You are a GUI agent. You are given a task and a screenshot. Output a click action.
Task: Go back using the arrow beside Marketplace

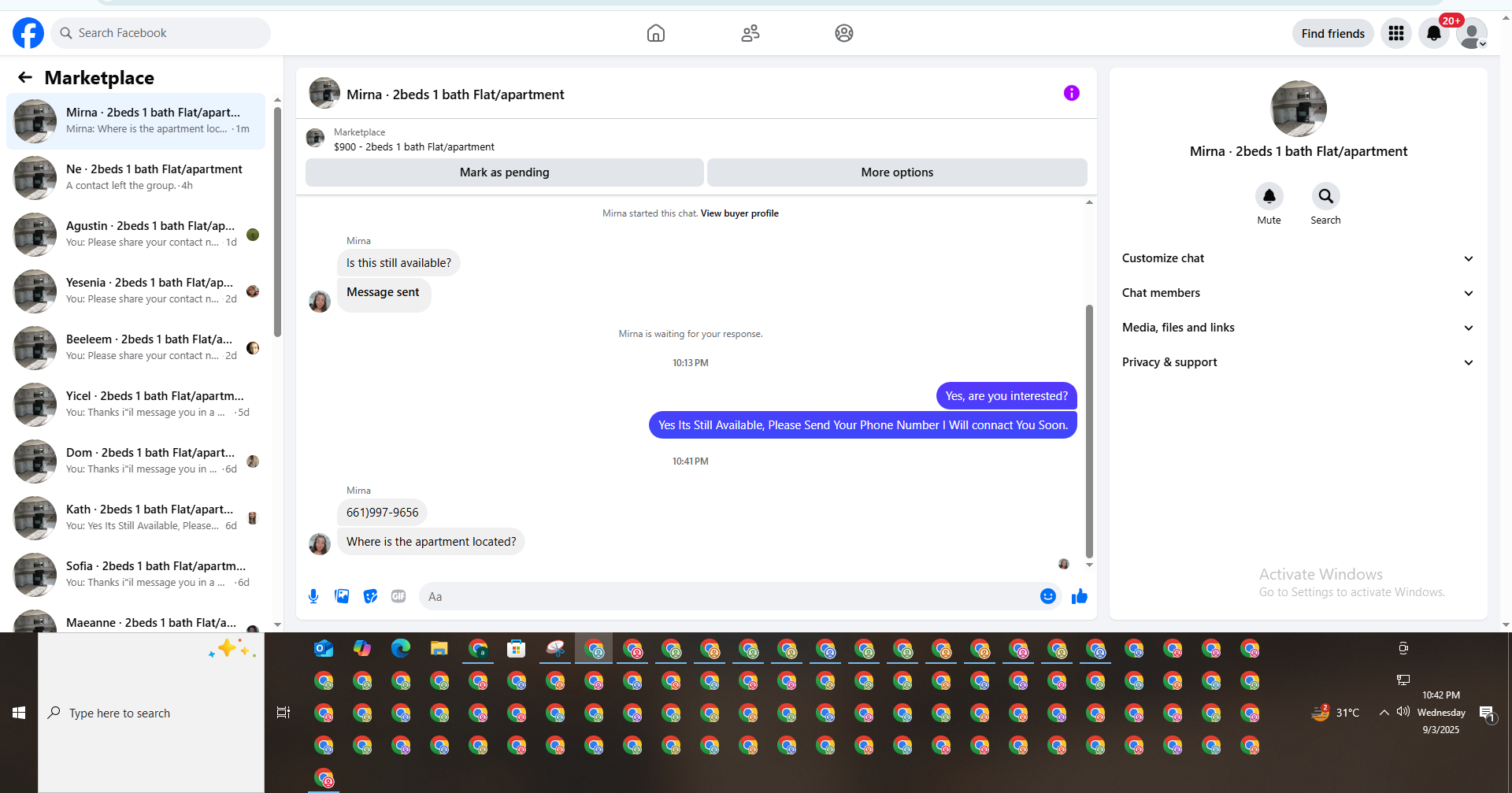(25, 77)
